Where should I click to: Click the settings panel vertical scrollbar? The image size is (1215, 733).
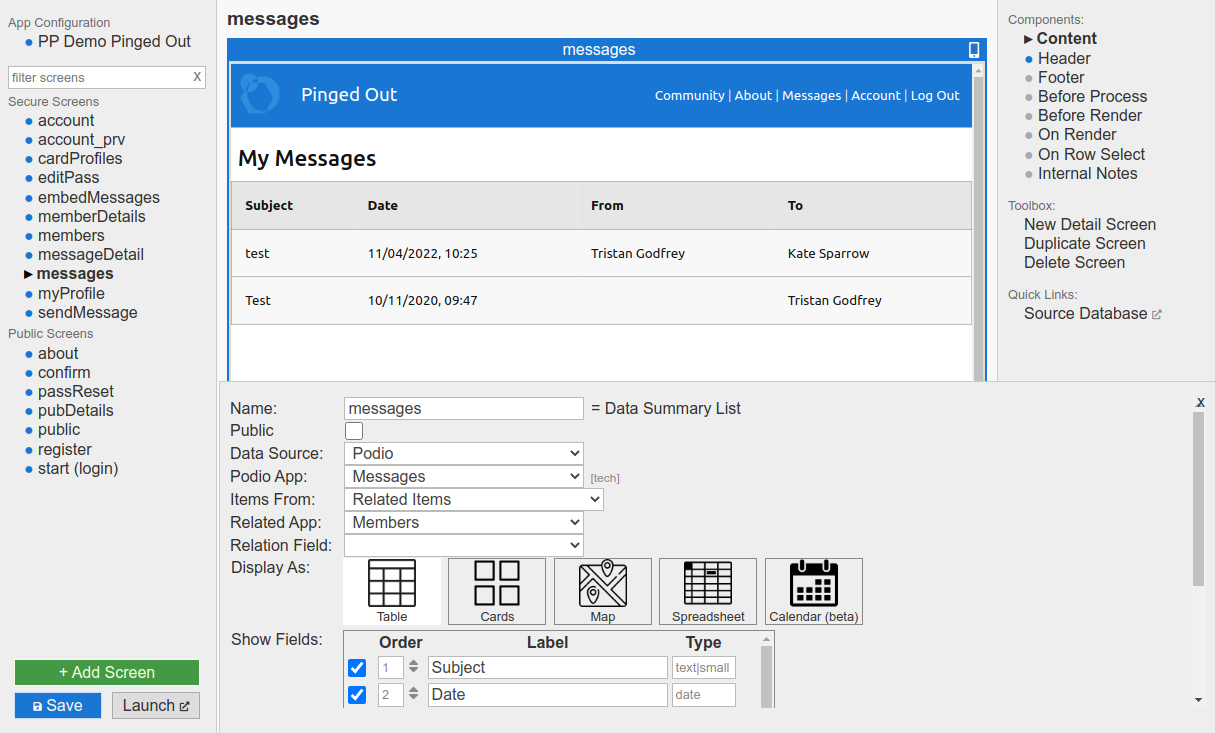pyautogui.click(x=1199, y=500)
